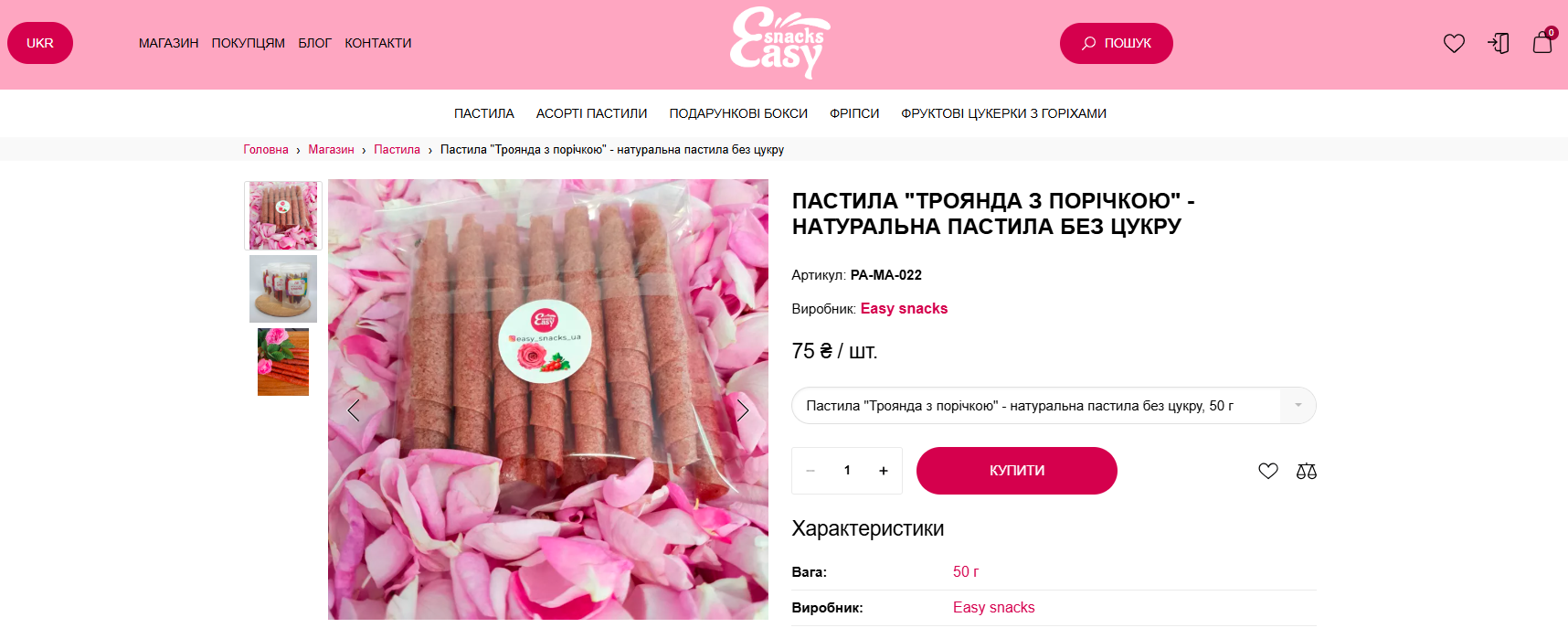This screenshot has height=628, width=1568.
Task: Click the КУПИТИ button
Action: click(x=1017, y=471)
